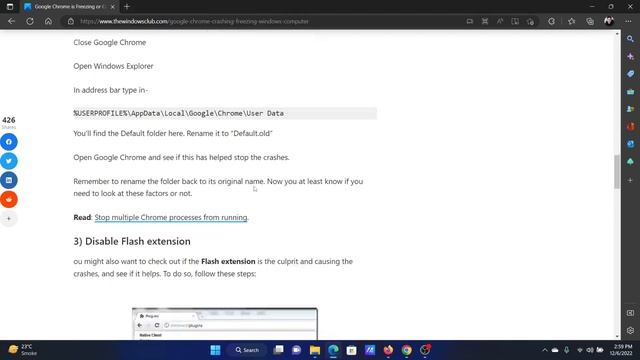Close the Google Chrome is Freezing tab
The height and width of the screenshot is (360, 640).
pos(113,7)
